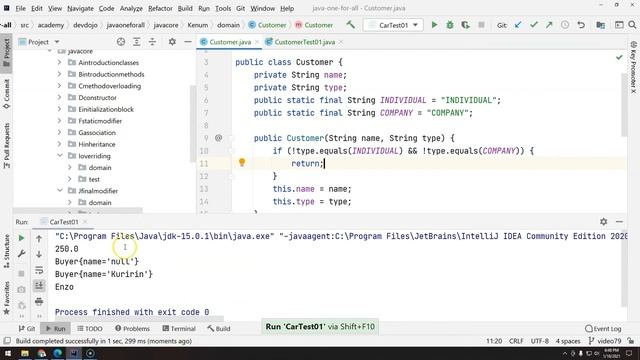The height and width of the screenshot is (360, 640).
Task: Expand the Aintroductionclasses folder
Action: pos(60,62)
